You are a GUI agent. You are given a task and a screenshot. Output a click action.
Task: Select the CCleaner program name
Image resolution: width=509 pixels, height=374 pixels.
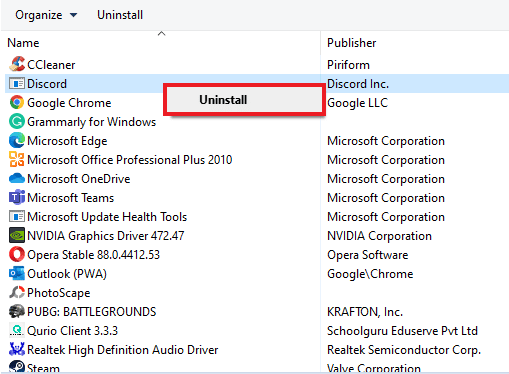[51, 65]
